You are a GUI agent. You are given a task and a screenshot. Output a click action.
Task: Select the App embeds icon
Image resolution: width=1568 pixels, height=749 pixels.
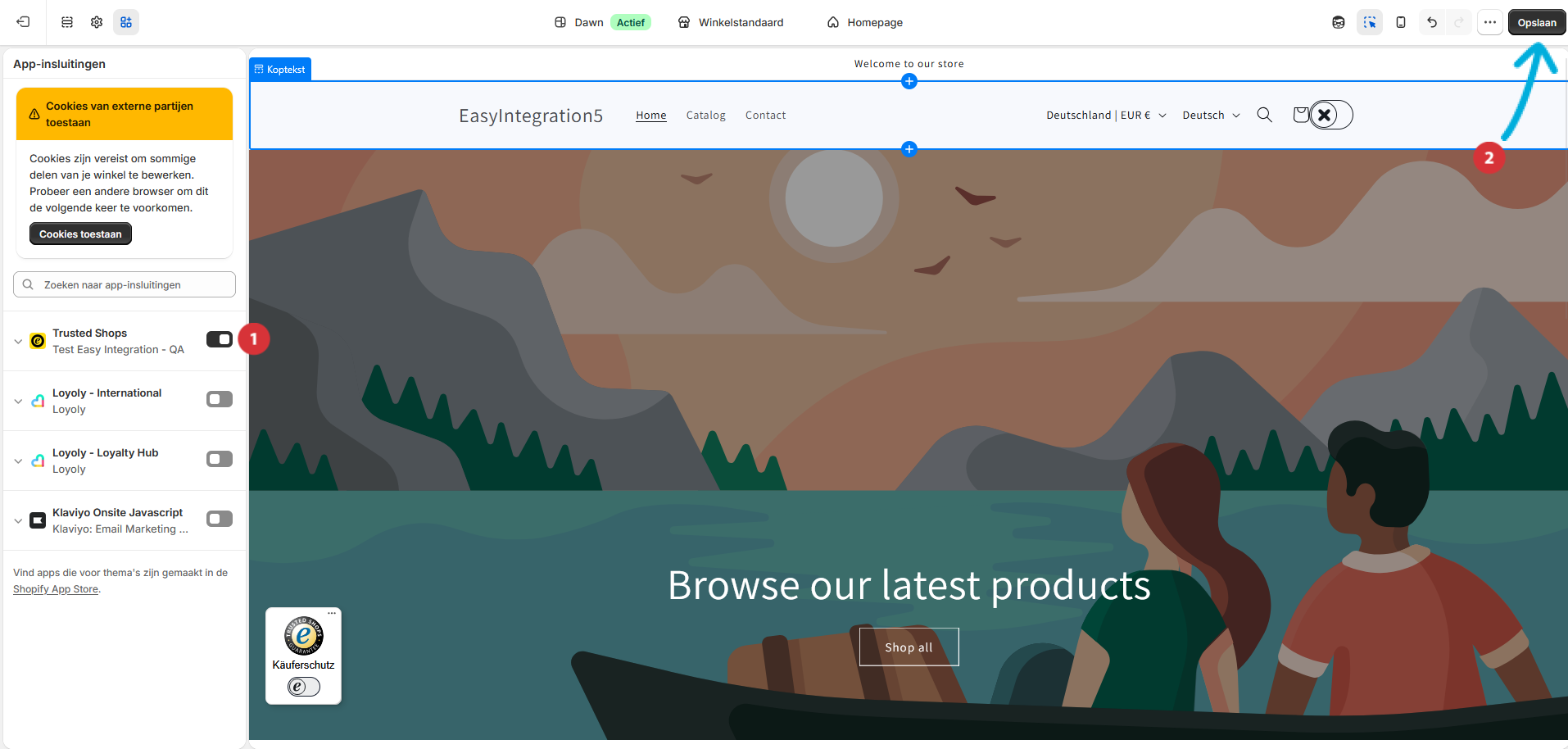[126, 22]
